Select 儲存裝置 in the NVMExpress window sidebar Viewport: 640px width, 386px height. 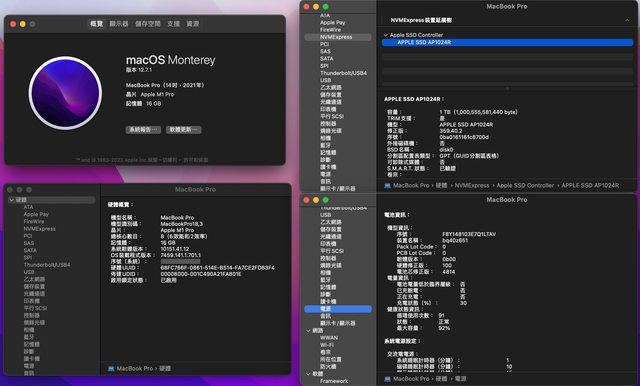click(331, 95)
